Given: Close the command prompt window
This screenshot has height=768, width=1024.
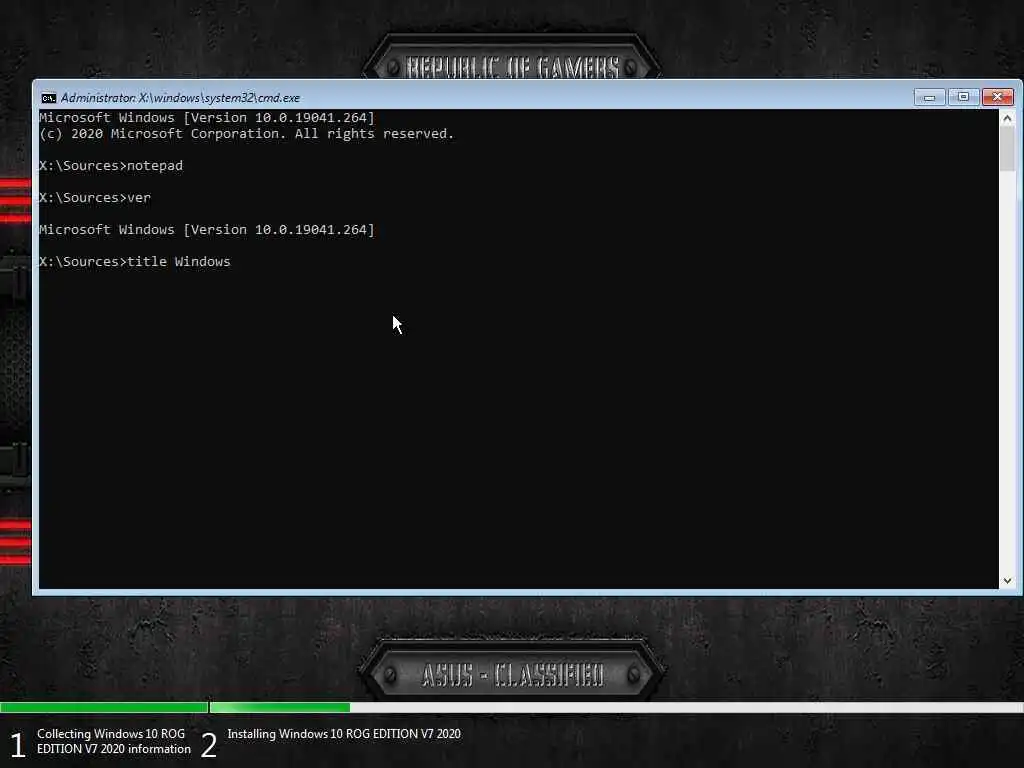Looking at the screenshot, I should click(x=997, y=97).
